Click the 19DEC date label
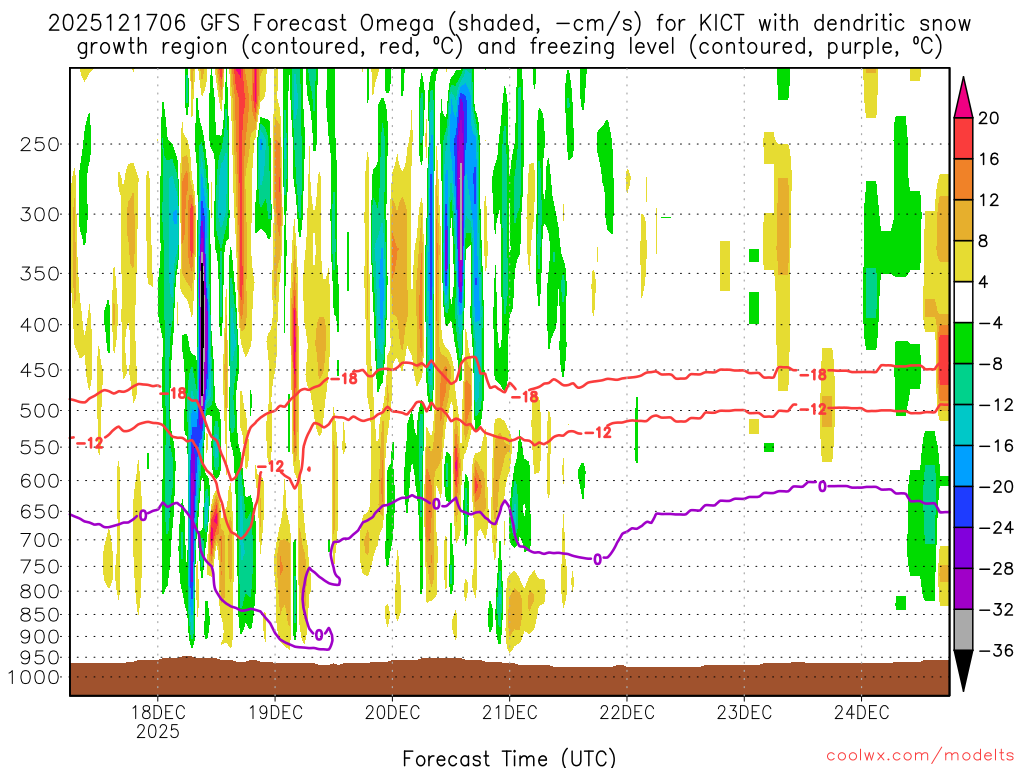The width and height of the screenshot is (1024, 768). tap(275, 712)
